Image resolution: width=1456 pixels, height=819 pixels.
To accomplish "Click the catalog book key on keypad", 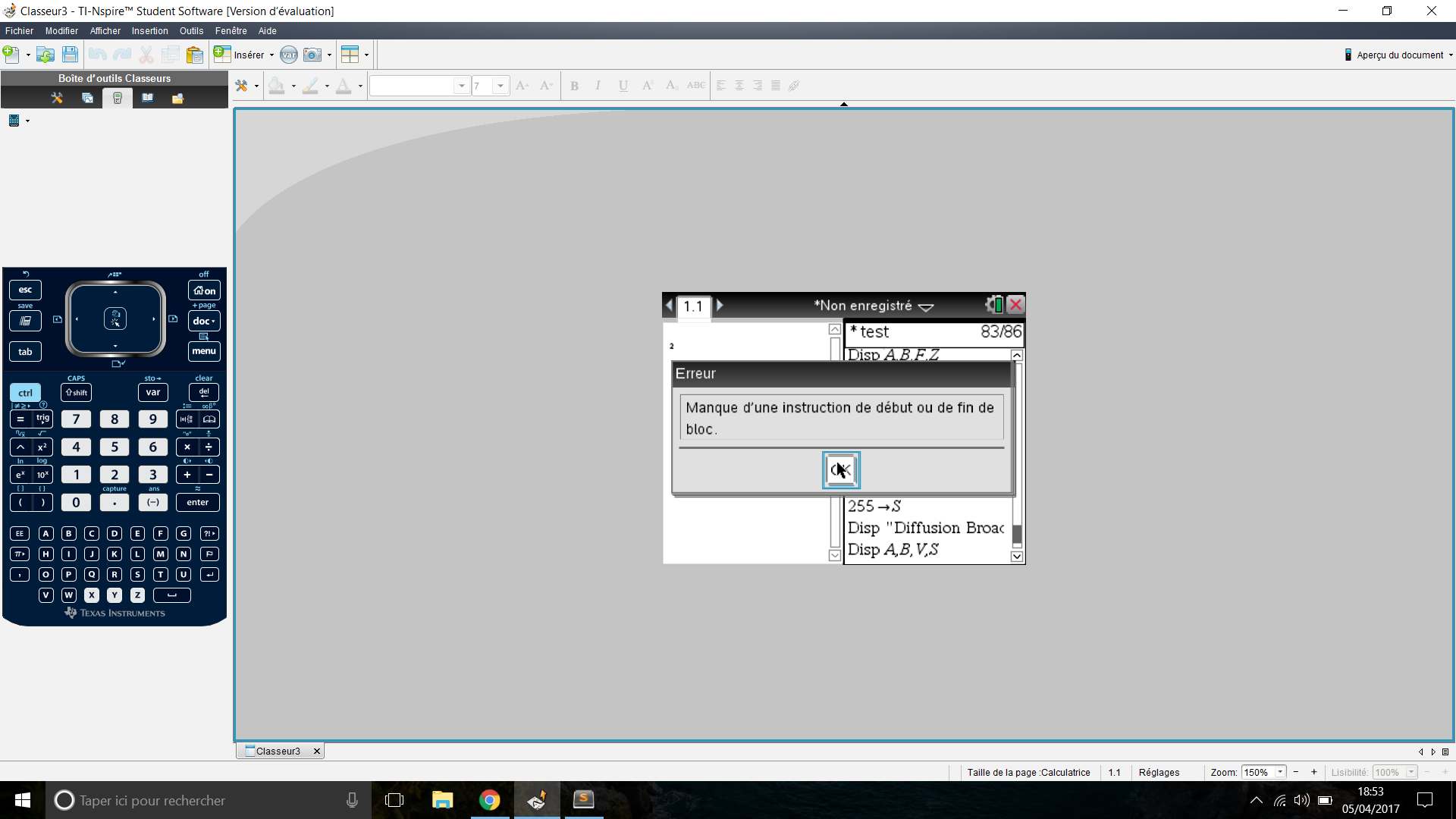I will click(209, 419).
